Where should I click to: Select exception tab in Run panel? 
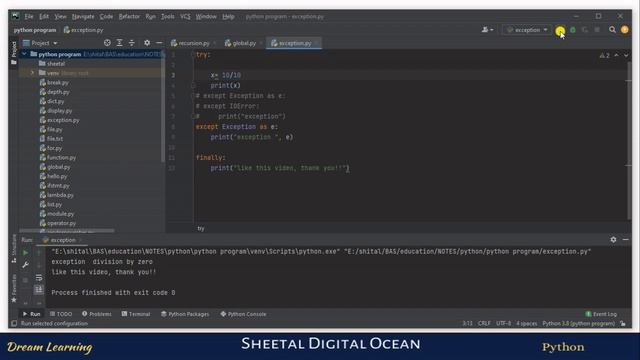coord(62,240)
